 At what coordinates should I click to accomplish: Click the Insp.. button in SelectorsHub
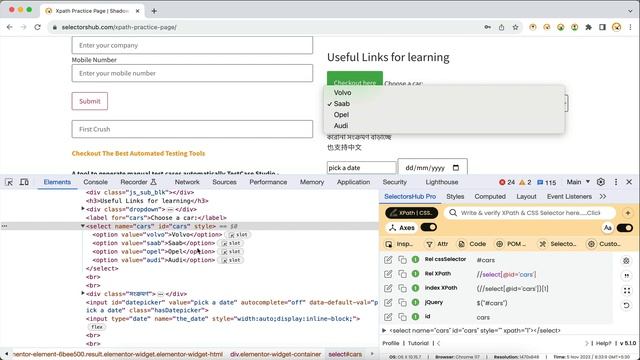399,244
